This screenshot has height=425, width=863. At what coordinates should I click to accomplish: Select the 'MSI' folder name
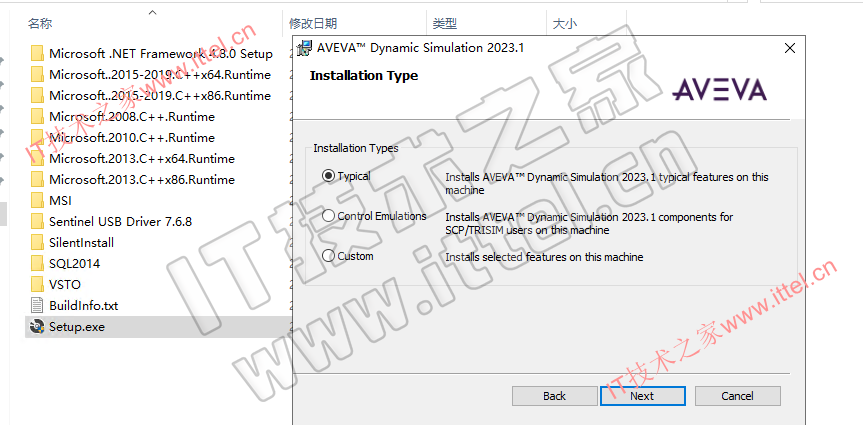click(61, 201)
